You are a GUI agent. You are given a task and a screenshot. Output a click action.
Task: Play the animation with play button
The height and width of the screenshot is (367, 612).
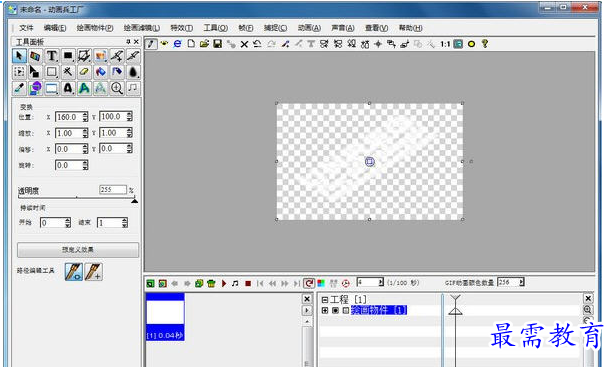tap(224, 283)
